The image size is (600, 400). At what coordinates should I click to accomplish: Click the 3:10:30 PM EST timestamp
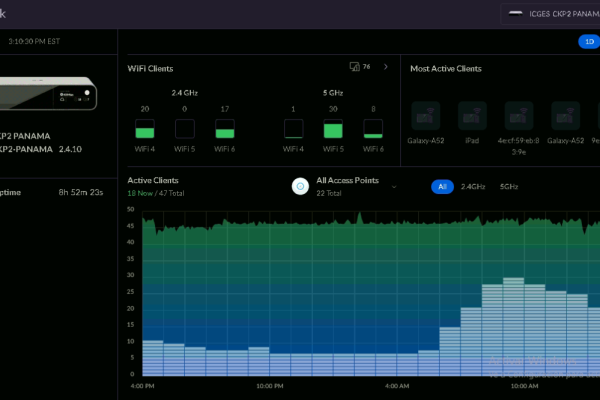[x=34, y=41]
